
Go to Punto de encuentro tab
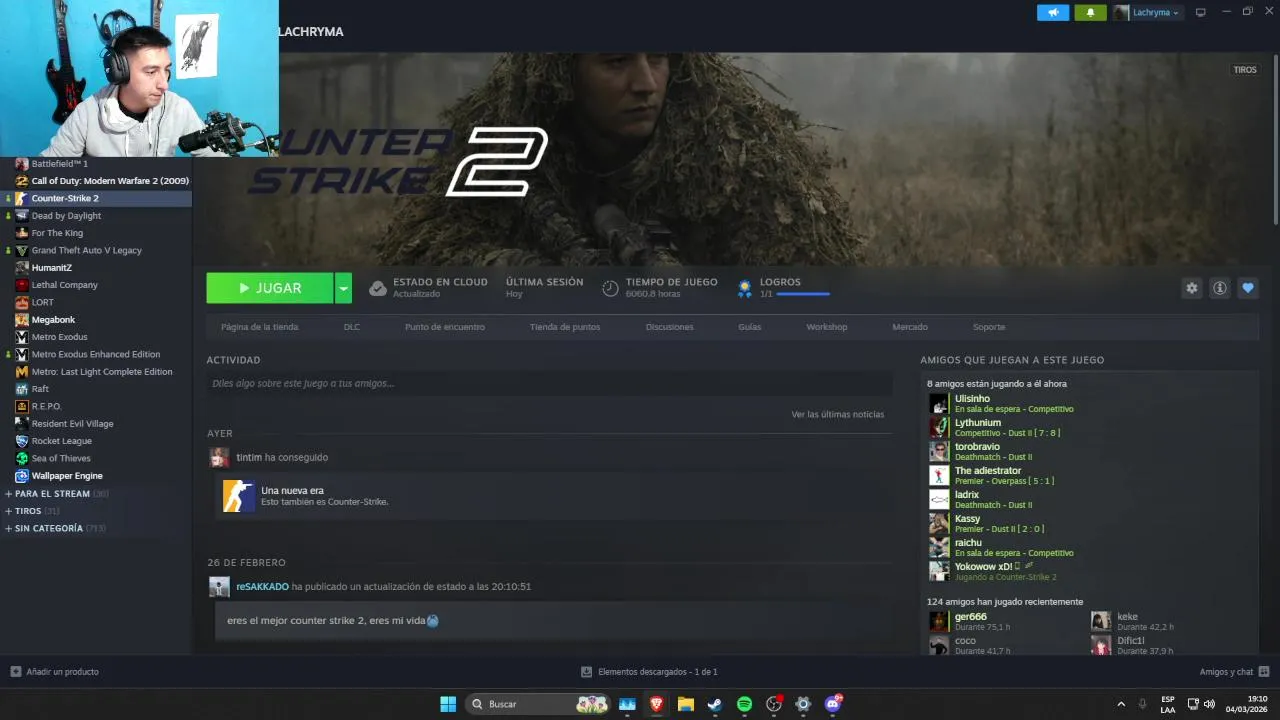click(445, 327)
